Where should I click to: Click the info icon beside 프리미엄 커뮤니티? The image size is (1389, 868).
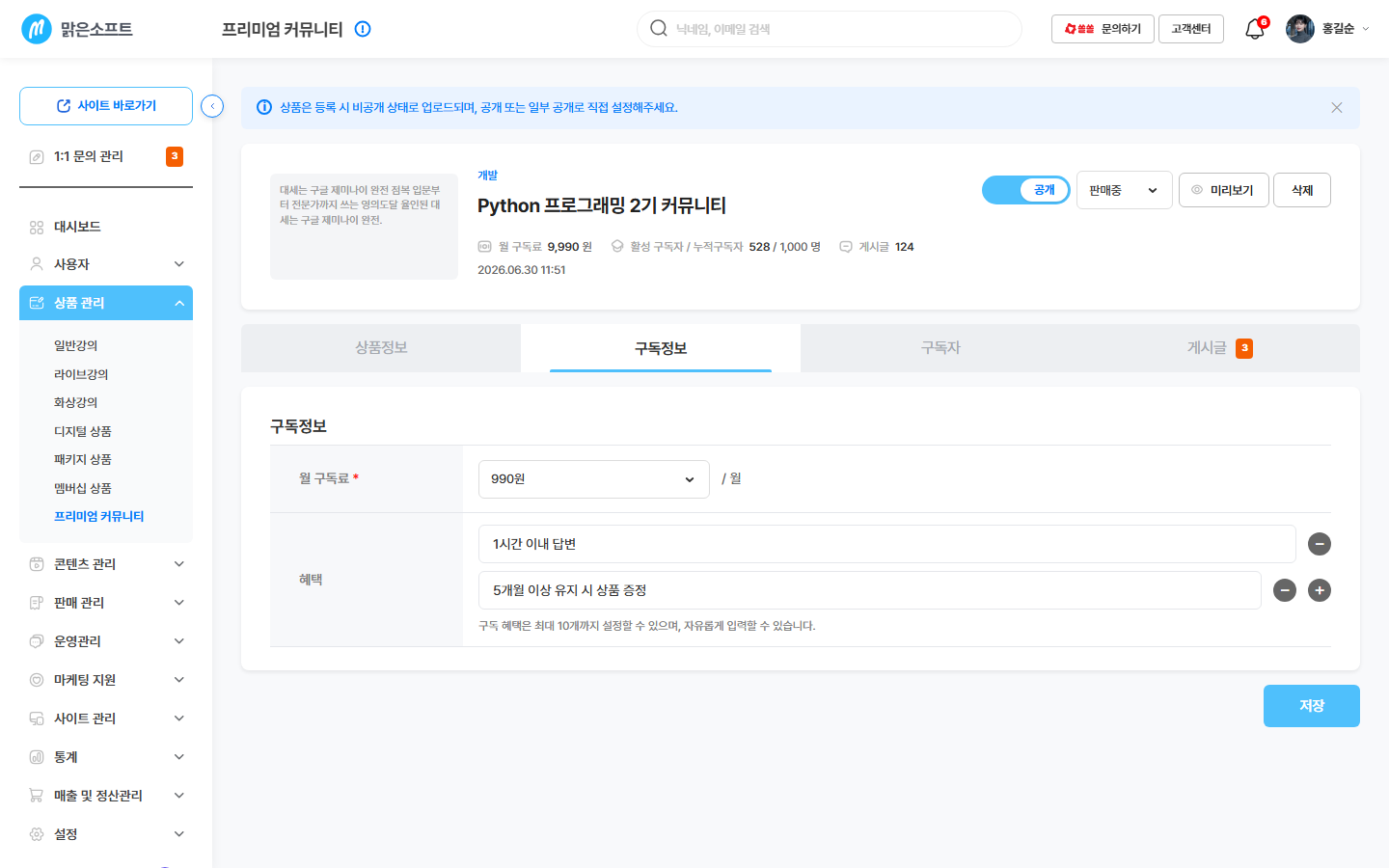click(363, 29)
